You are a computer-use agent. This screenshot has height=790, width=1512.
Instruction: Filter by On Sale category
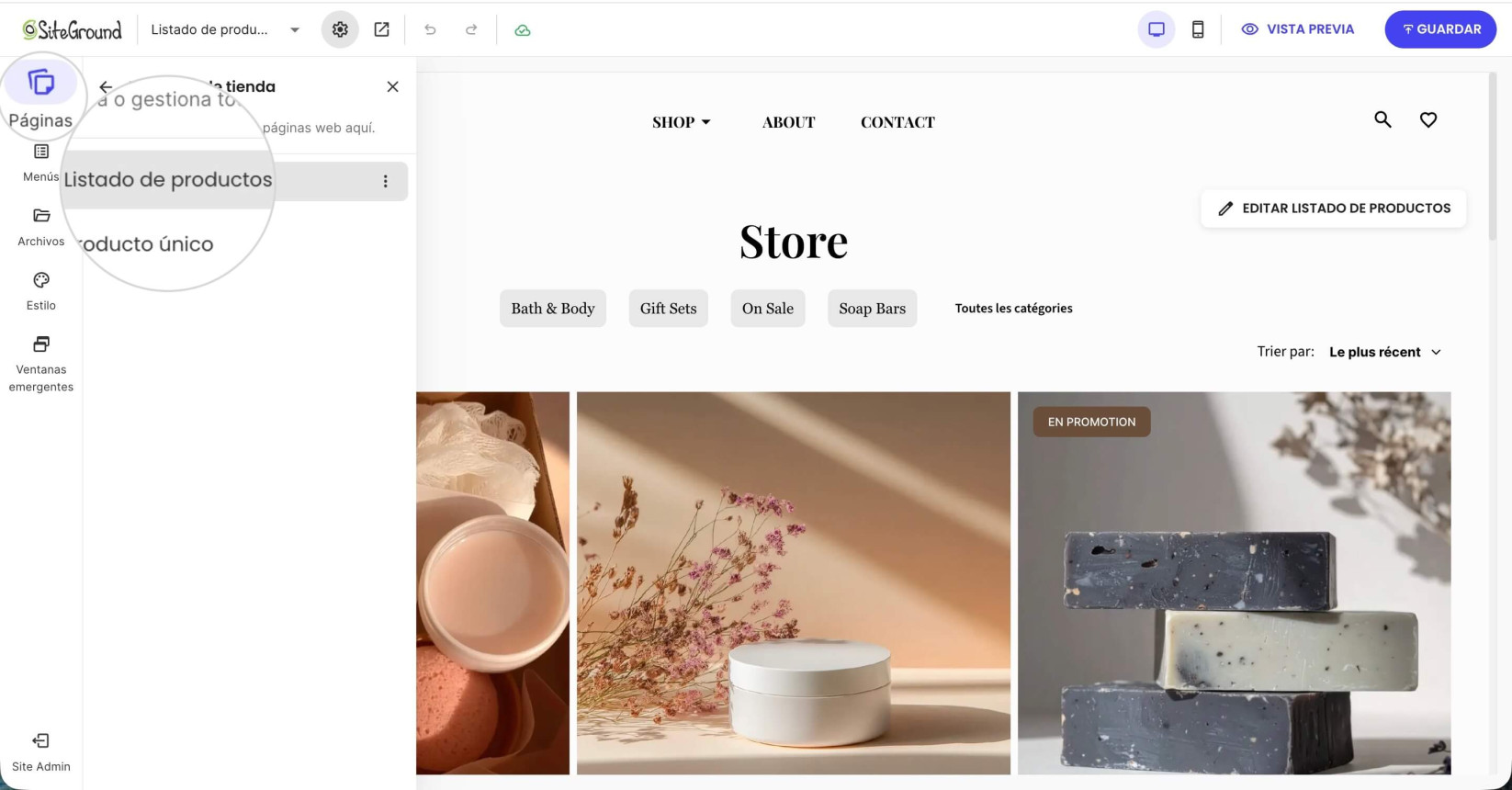pos(768,309)
